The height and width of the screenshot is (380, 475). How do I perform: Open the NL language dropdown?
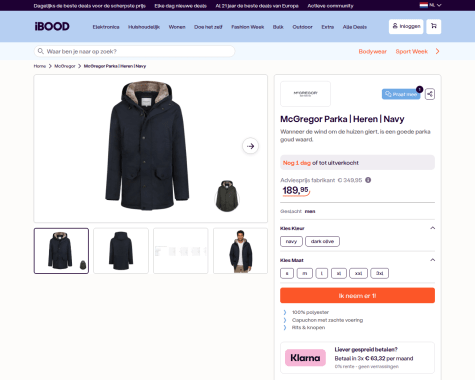[x=430, y=5]
